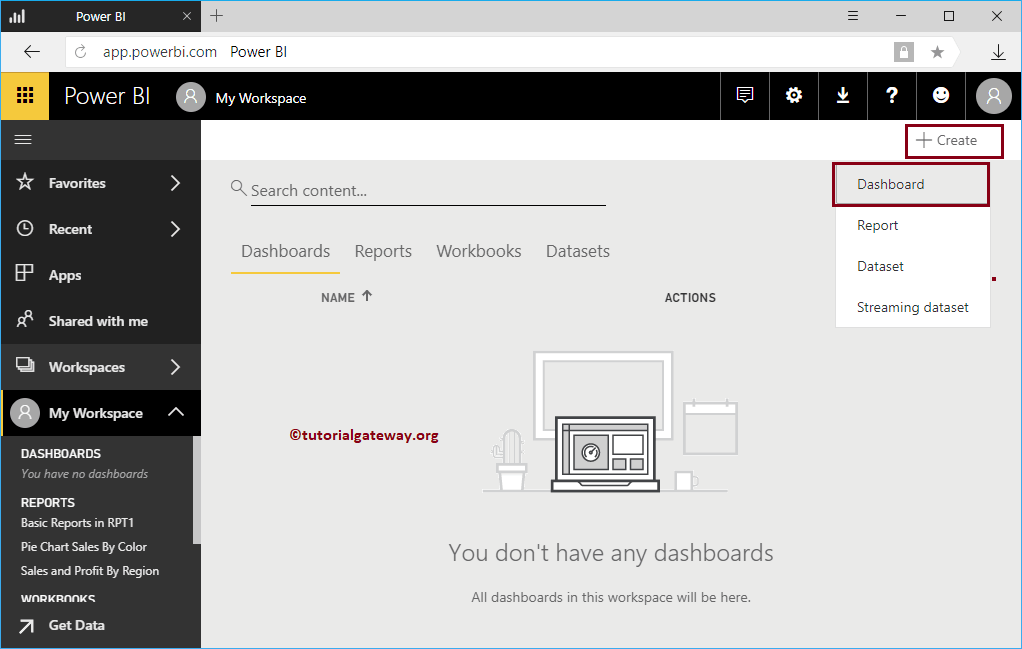
Task: Switch to the Datasets tab
Action: (578, 252)
